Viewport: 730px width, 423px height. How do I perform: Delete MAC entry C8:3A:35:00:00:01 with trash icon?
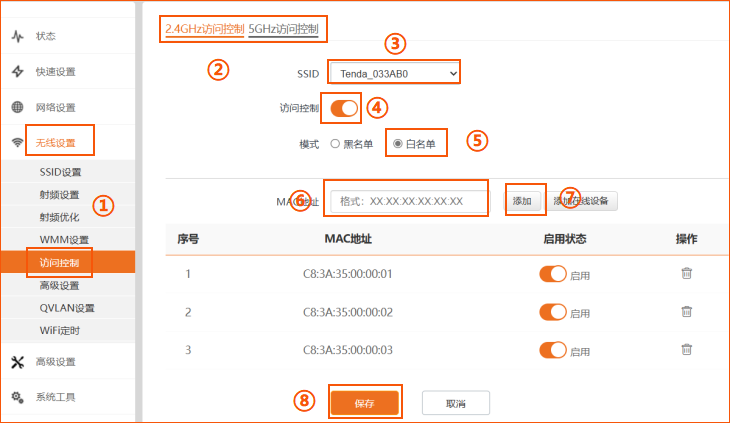tap(686, 273)
